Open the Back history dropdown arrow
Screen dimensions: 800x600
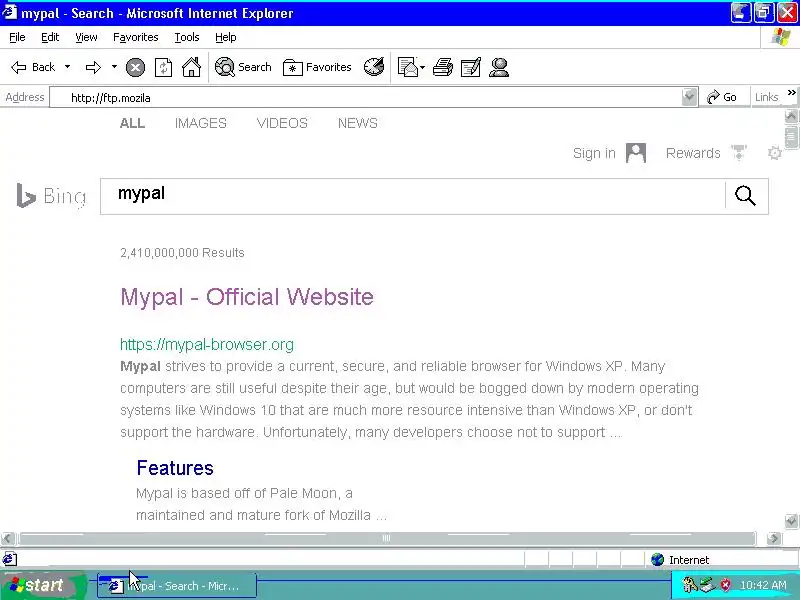click(67, 67)
